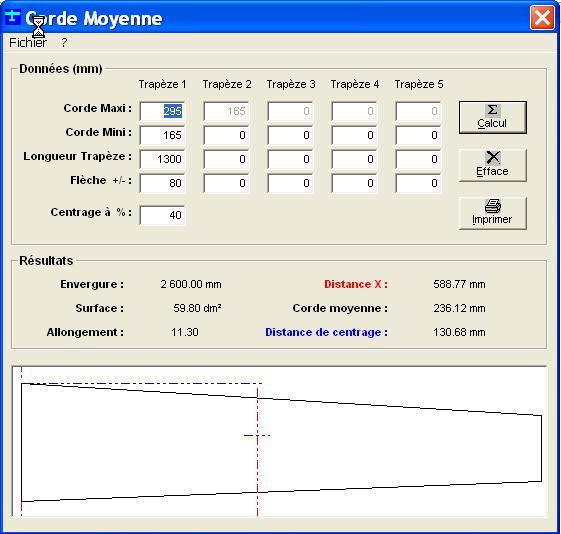Viewport: 561px width, 534px height.
Task: Close the Corde Moyenne window
Action: [542, 17]
